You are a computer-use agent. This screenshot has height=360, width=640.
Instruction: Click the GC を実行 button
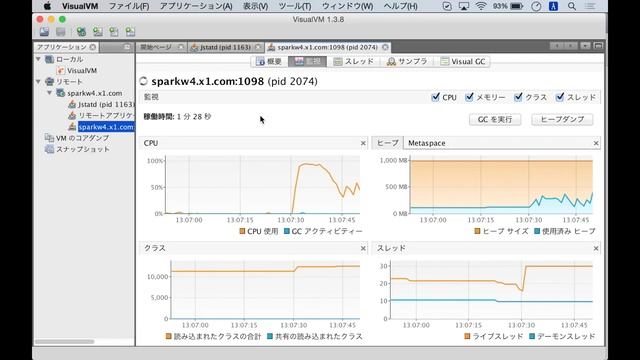[x=495, y=119]
